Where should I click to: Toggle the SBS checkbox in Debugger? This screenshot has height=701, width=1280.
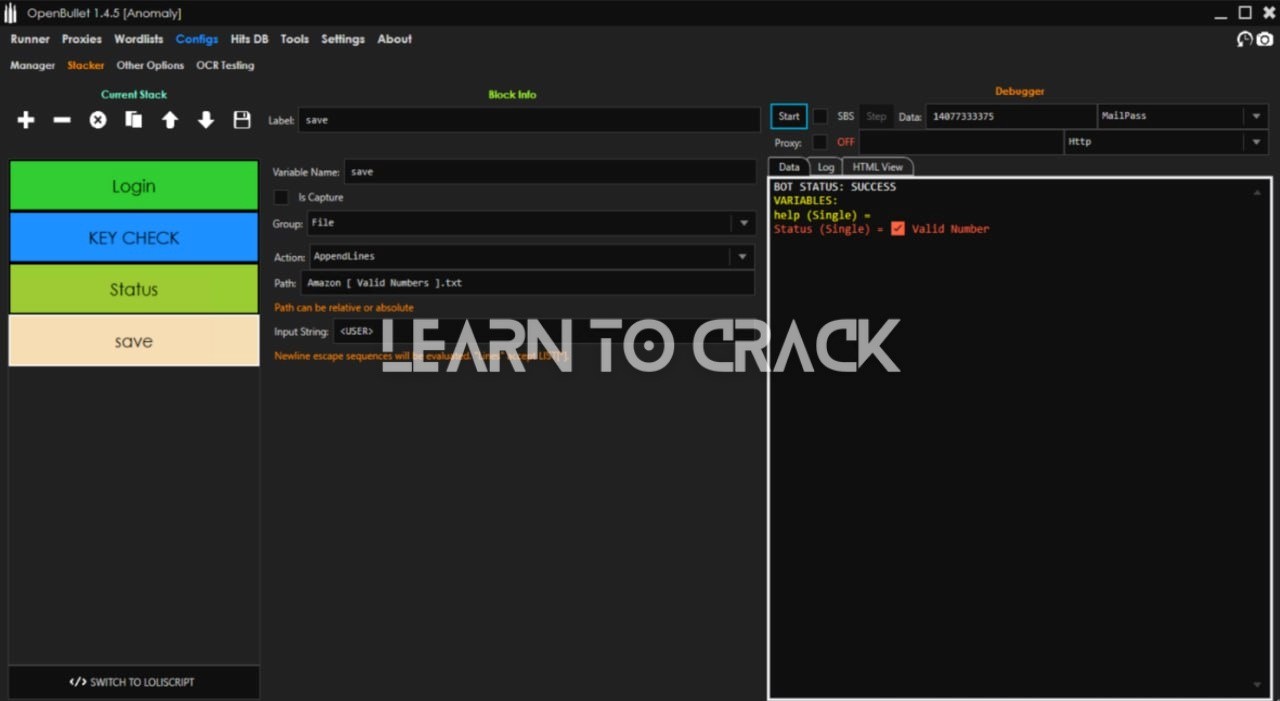[820, 116]
